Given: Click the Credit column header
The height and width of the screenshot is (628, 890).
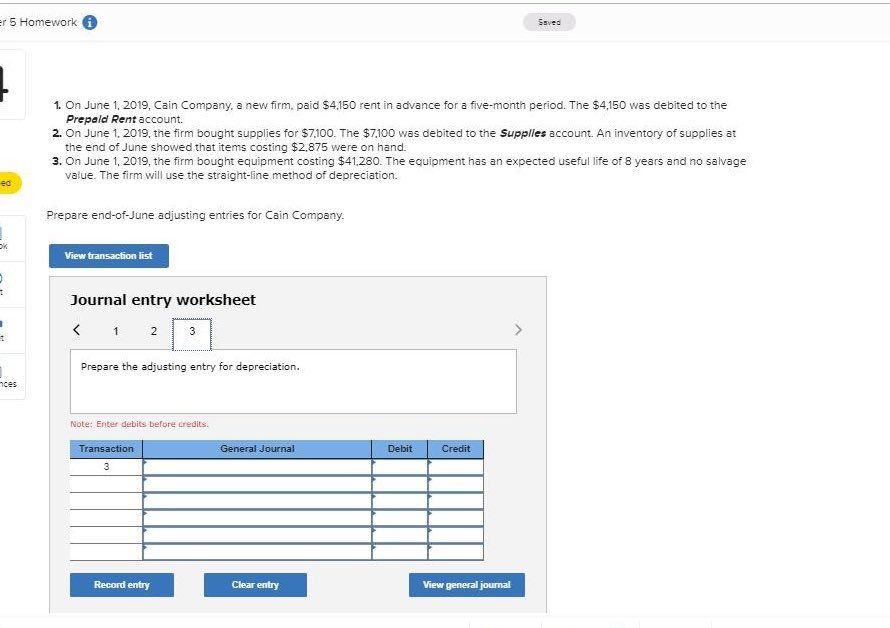Looking at the screenshot, I should tap(456, 449).
